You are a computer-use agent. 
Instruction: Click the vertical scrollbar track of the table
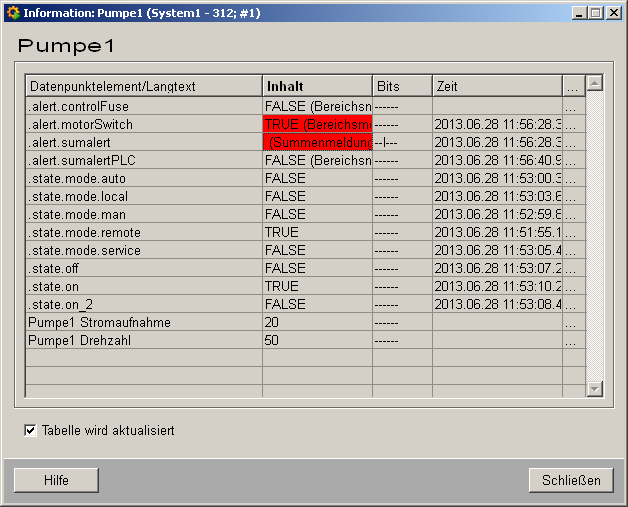pyautogui.click(x=595, y=236)
